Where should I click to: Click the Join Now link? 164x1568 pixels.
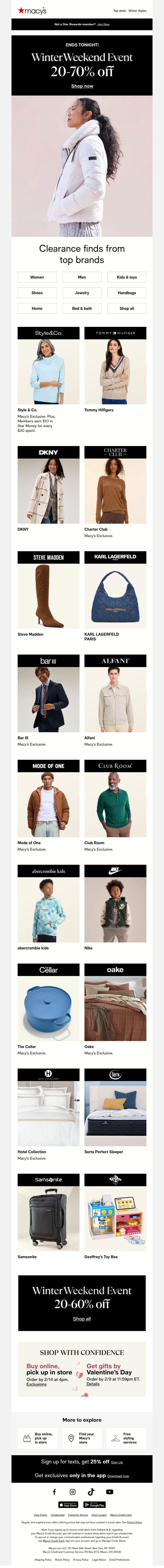pyautogui.click(x=103, y=24)
